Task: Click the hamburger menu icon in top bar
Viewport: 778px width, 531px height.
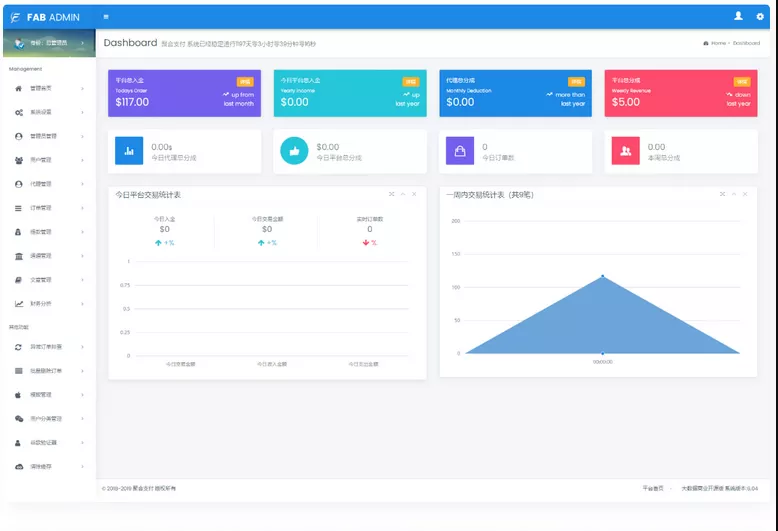Action: click(x=106, y=17)
